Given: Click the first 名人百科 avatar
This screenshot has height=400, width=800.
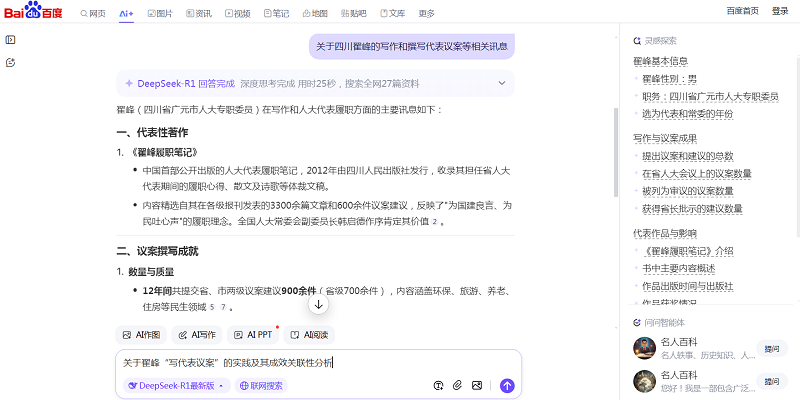Looking at the screenshot, I should (x=644, y=348).
